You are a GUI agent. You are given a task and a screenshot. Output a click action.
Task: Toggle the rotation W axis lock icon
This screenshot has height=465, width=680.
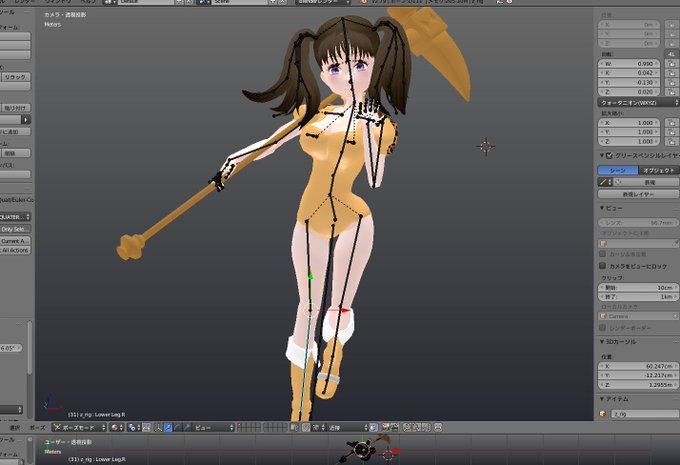(x=671, y=64)
